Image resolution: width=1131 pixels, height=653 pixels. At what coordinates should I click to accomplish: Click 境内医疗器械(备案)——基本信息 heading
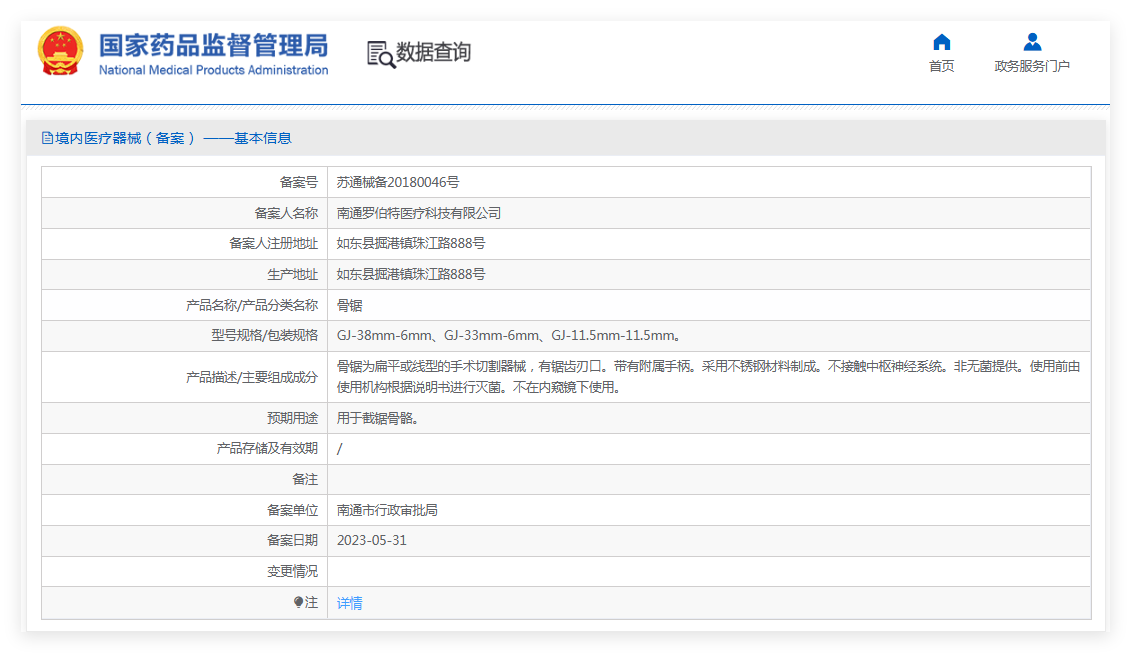tap(173, 138)
